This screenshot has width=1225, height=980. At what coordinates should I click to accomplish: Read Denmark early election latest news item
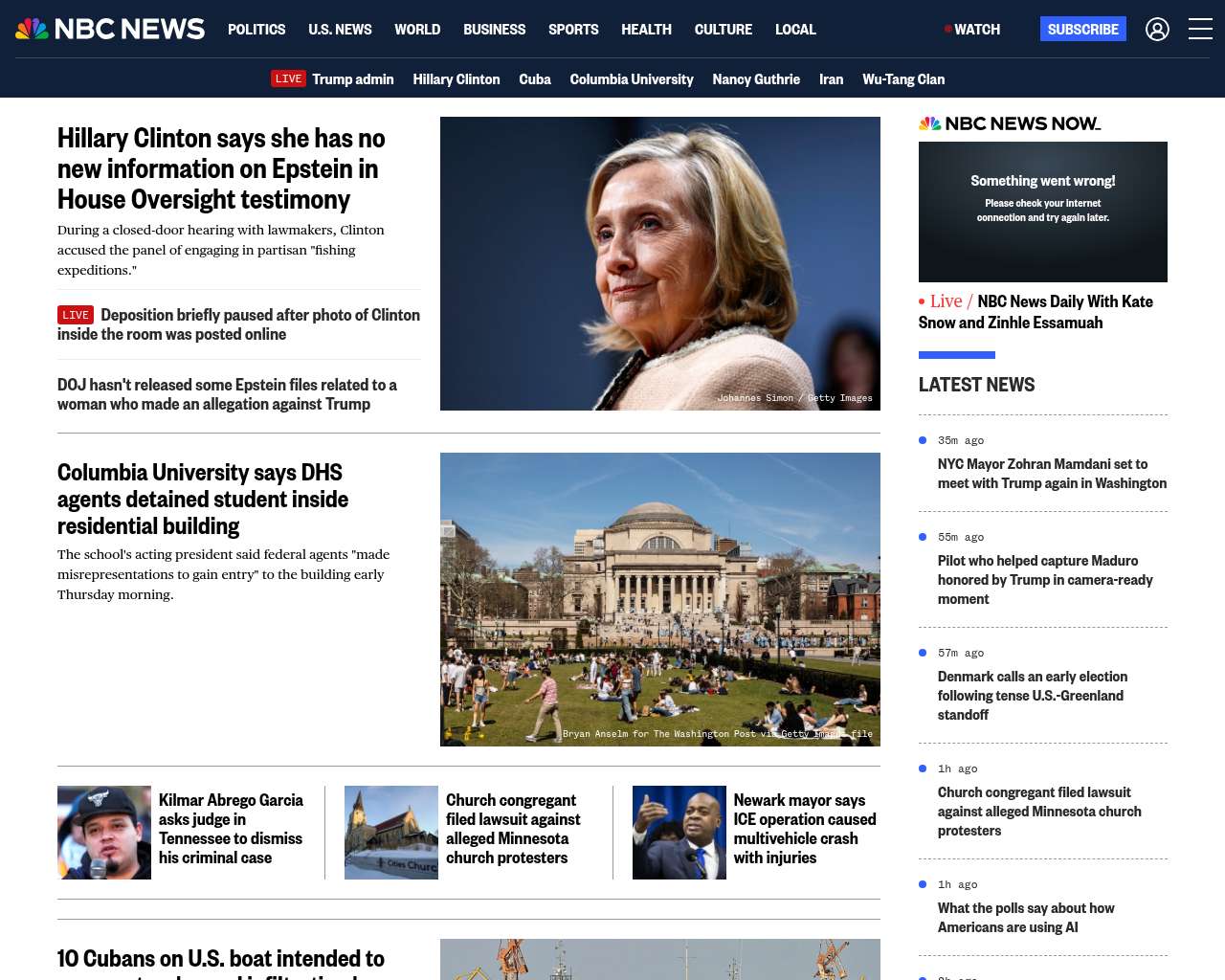coord(1032,696)
